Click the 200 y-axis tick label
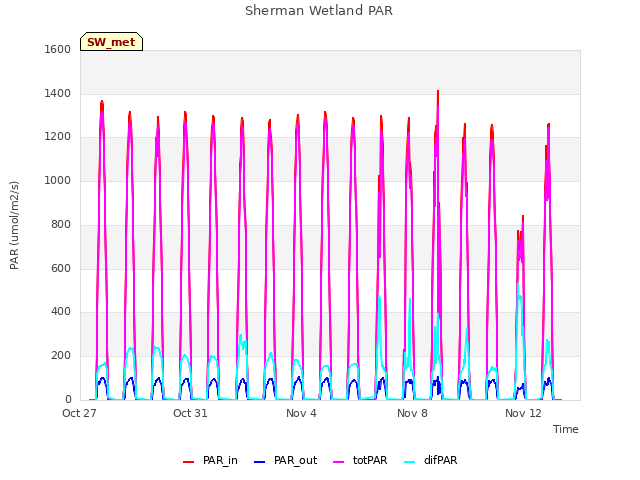640x480 pixels. (x=61, y=356)
